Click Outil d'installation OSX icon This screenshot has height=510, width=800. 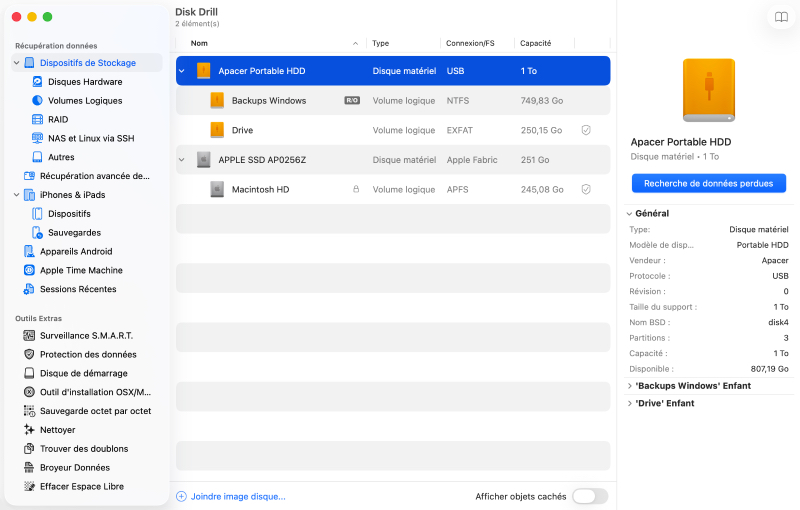(x=29, y=392)
